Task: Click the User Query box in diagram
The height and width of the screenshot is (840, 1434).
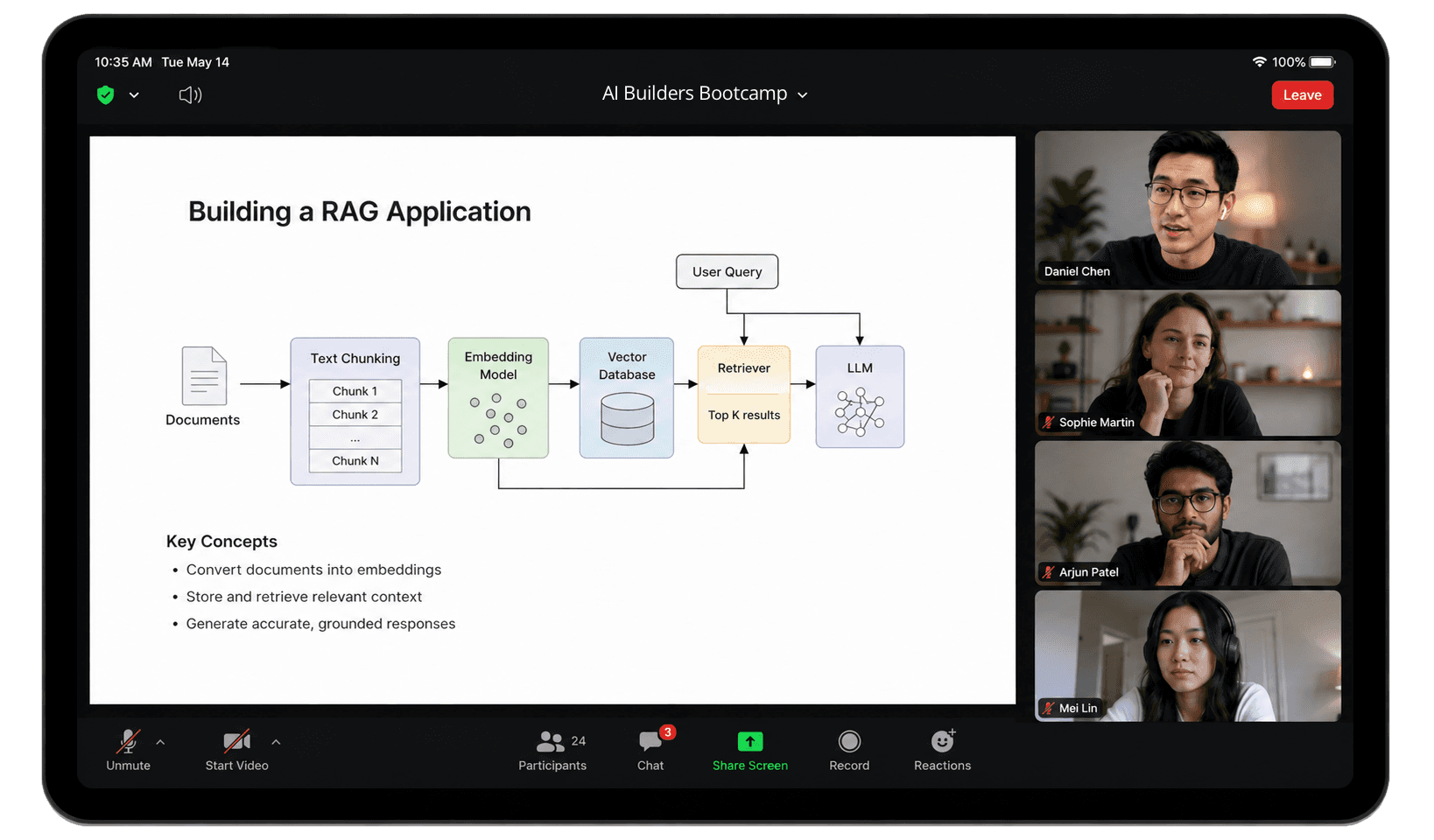Action: click(x=728, y=271)
